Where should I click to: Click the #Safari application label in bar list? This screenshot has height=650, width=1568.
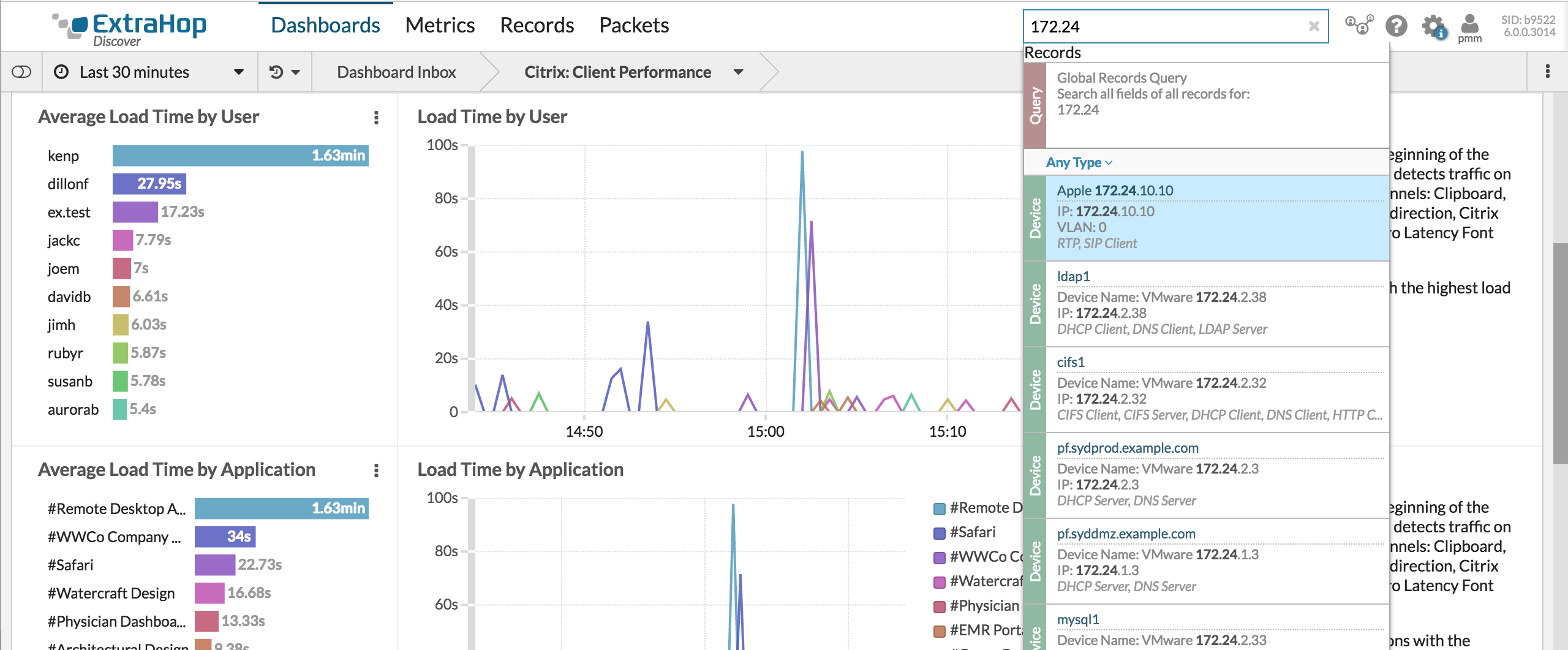[x=70, y=565]
